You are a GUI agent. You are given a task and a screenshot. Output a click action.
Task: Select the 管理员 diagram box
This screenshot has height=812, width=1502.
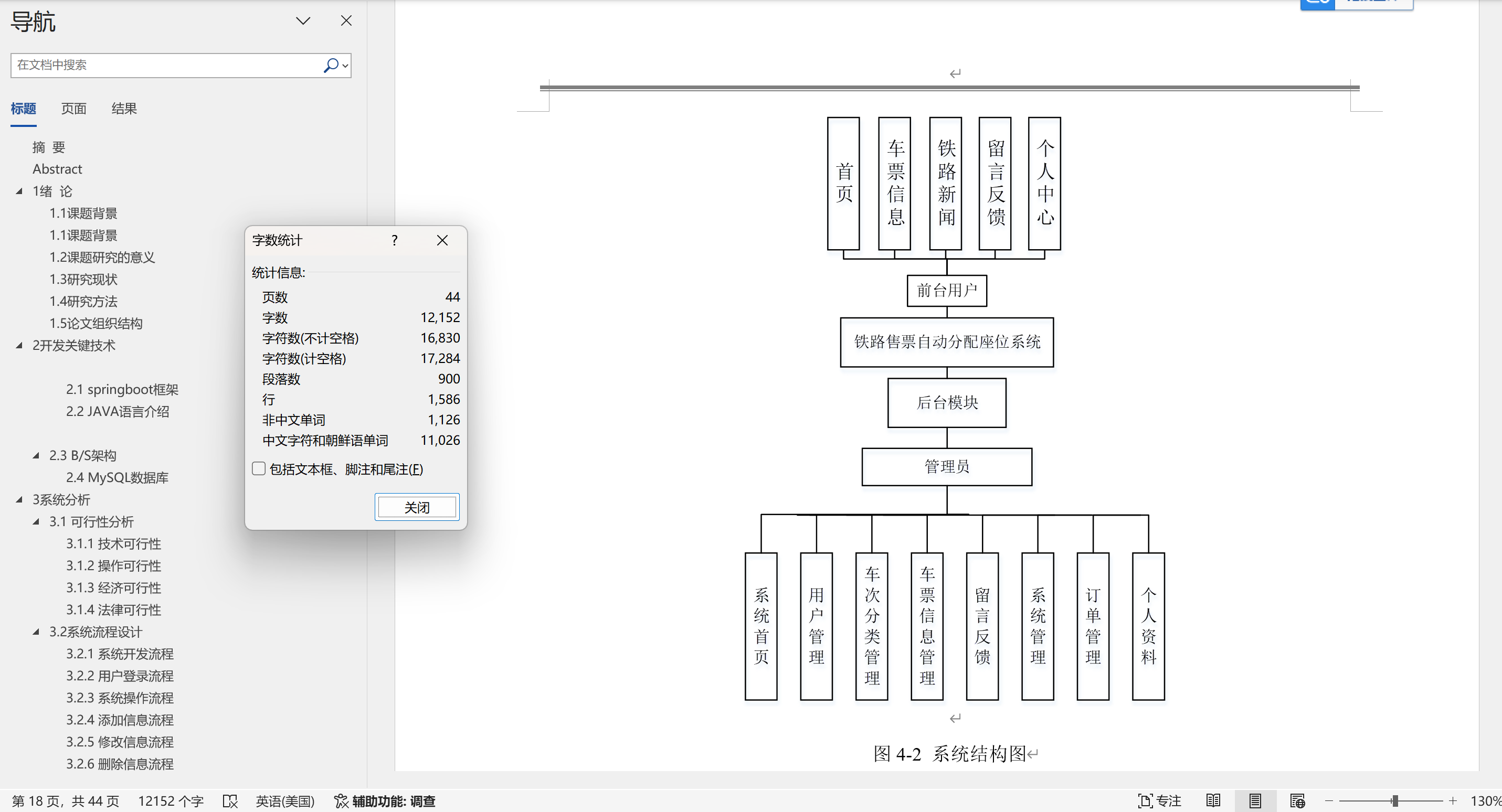pyautogui.click(x=947, y=466)
